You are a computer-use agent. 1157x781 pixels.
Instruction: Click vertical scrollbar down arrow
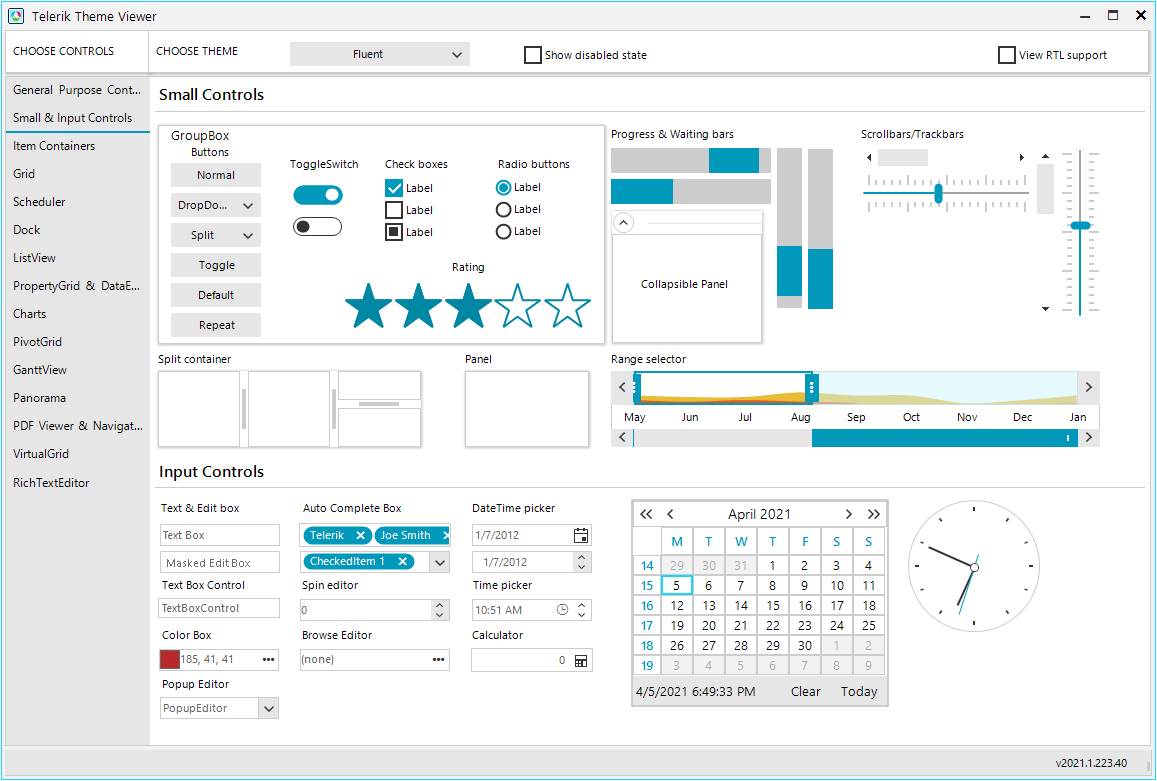pos(1046,309)
